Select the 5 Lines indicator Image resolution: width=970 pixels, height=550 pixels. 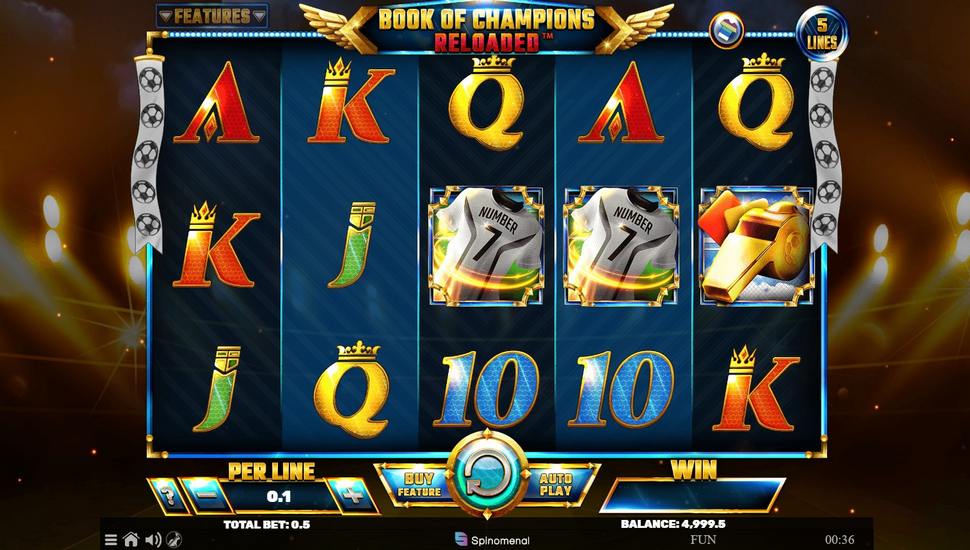(x=822, y=34)
